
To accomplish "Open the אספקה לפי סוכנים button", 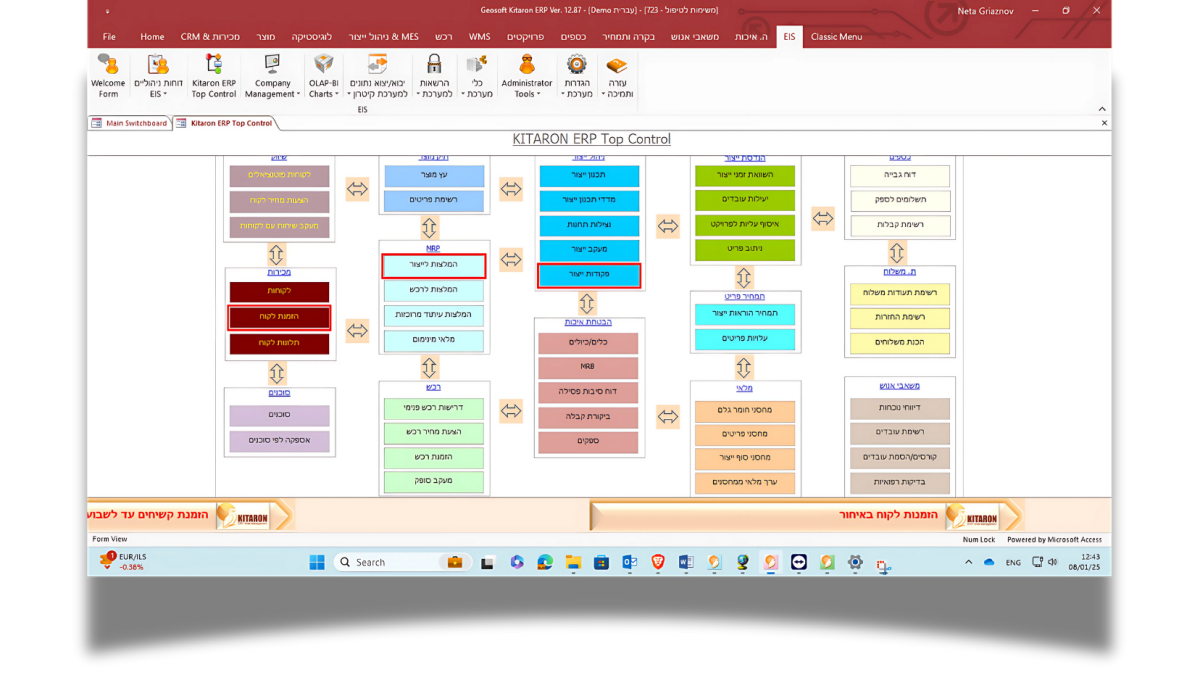I will coord(279,440).
